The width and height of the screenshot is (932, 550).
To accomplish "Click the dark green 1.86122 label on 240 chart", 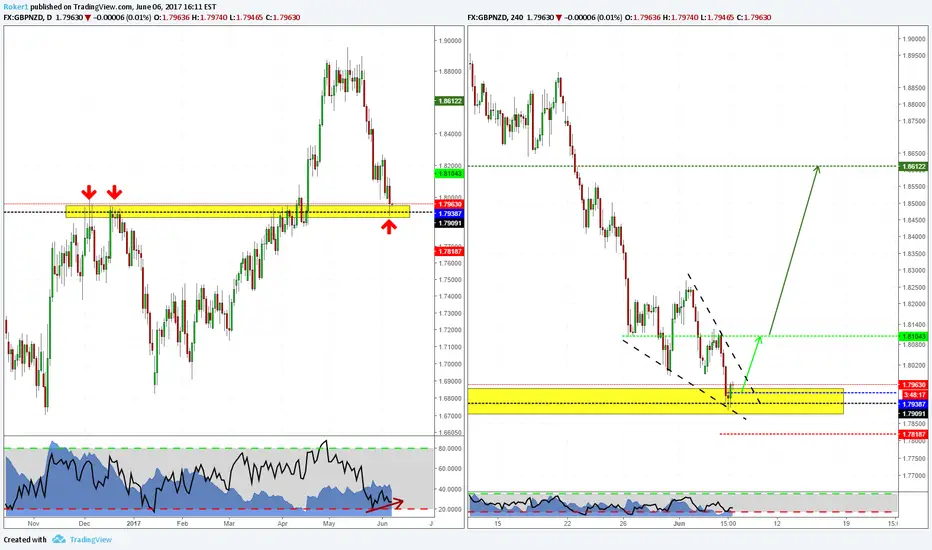I will point(914,166).
